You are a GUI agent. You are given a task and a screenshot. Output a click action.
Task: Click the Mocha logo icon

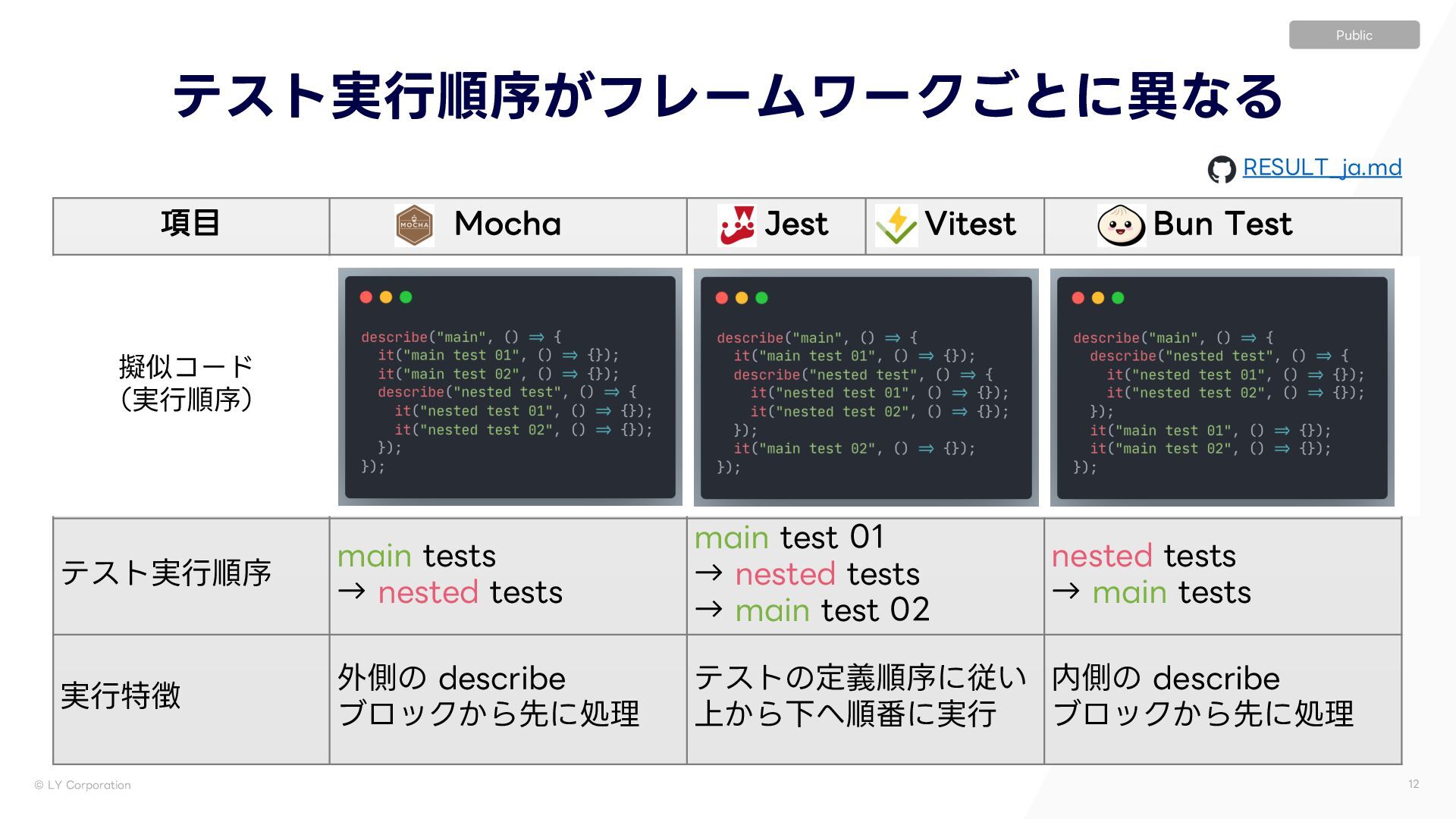(414, 225)
